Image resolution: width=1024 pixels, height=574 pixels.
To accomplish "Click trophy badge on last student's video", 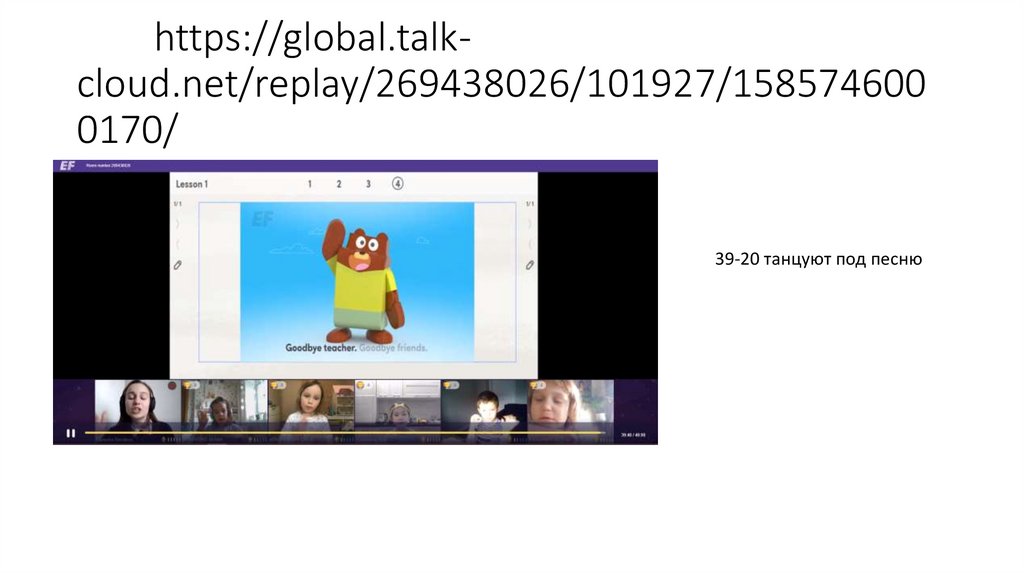I will [537, 385].
